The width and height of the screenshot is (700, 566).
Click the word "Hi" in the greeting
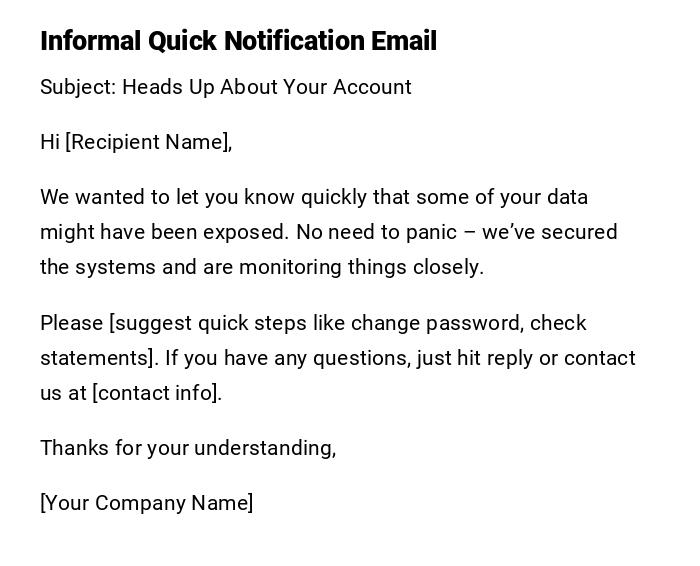click(x=50, y=142)
